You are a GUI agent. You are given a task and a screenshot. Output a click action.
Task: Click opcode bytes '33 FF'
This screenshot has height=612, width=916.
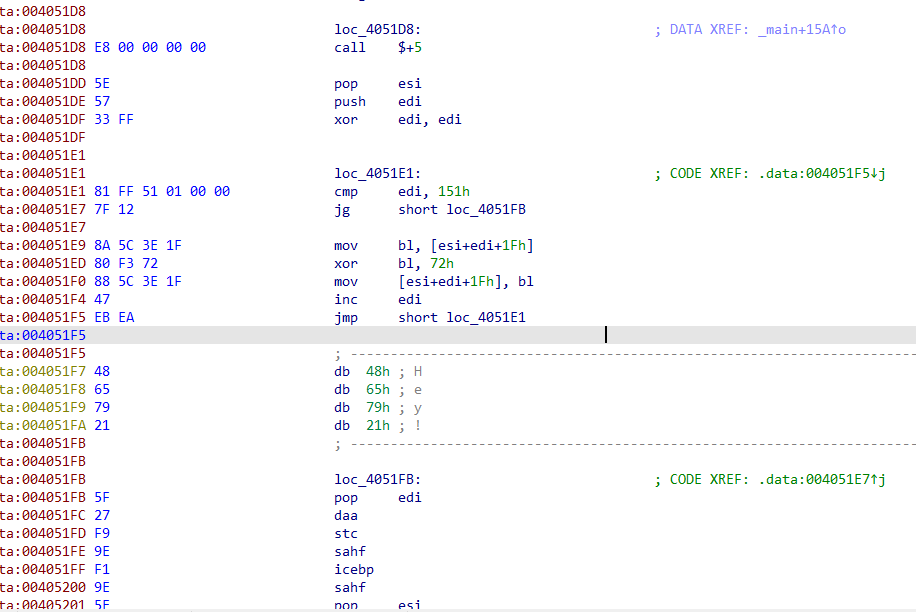(x=114, y=120)
